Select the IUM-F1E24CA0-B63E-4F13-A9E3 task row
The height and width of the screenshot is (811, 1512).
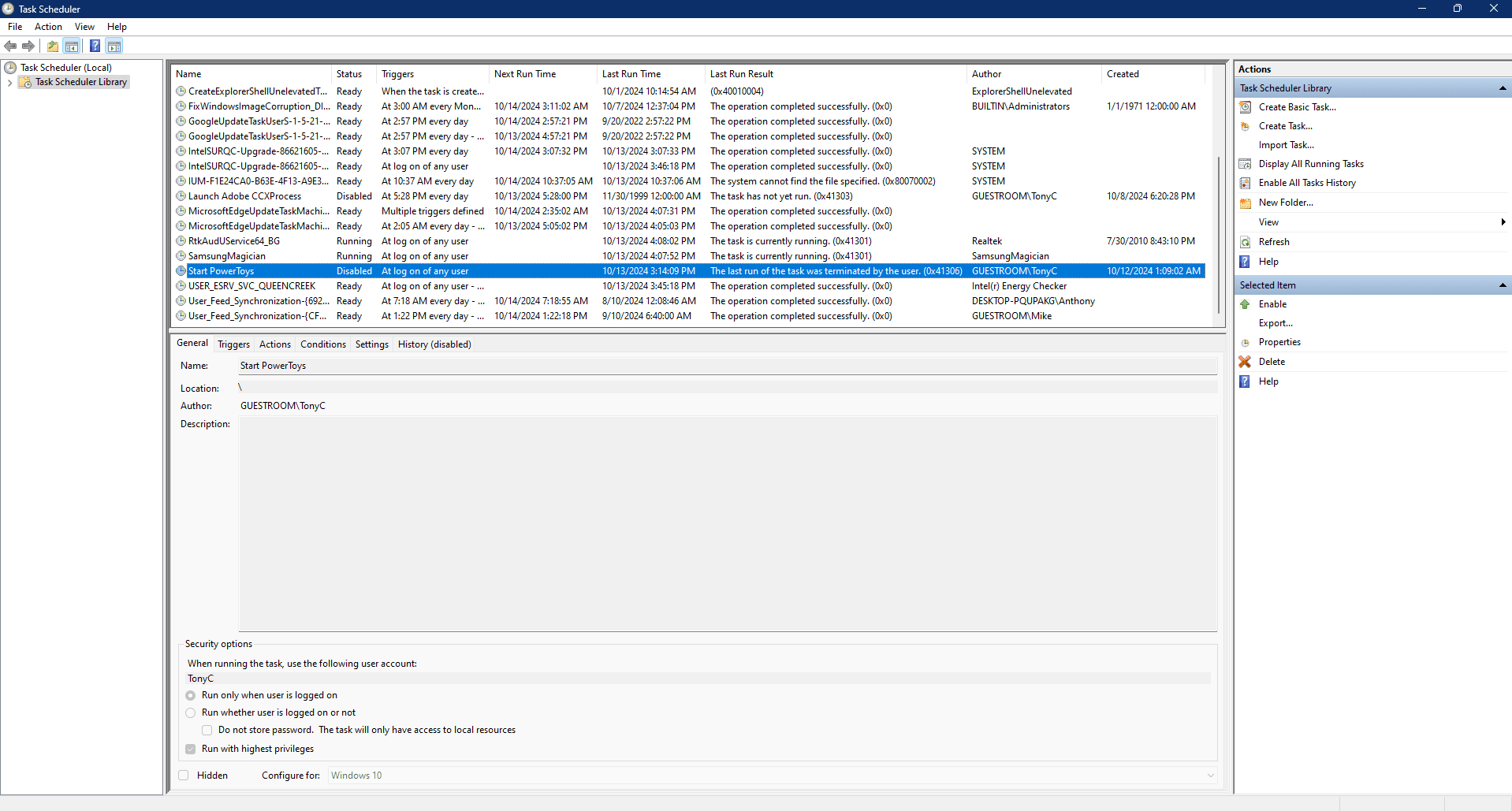coord(690,181)
